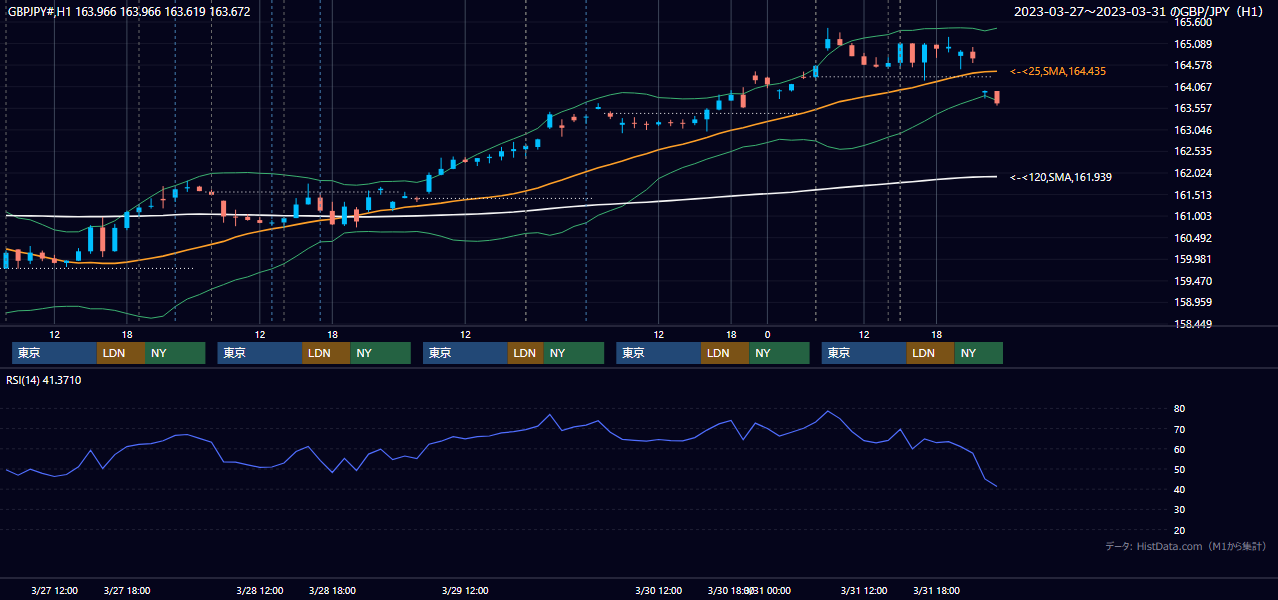Select the RSI(14) 41.3710 indicator label
This screenshot has height=600, width=1278.
pyautogui.click(x=44, y=380)
